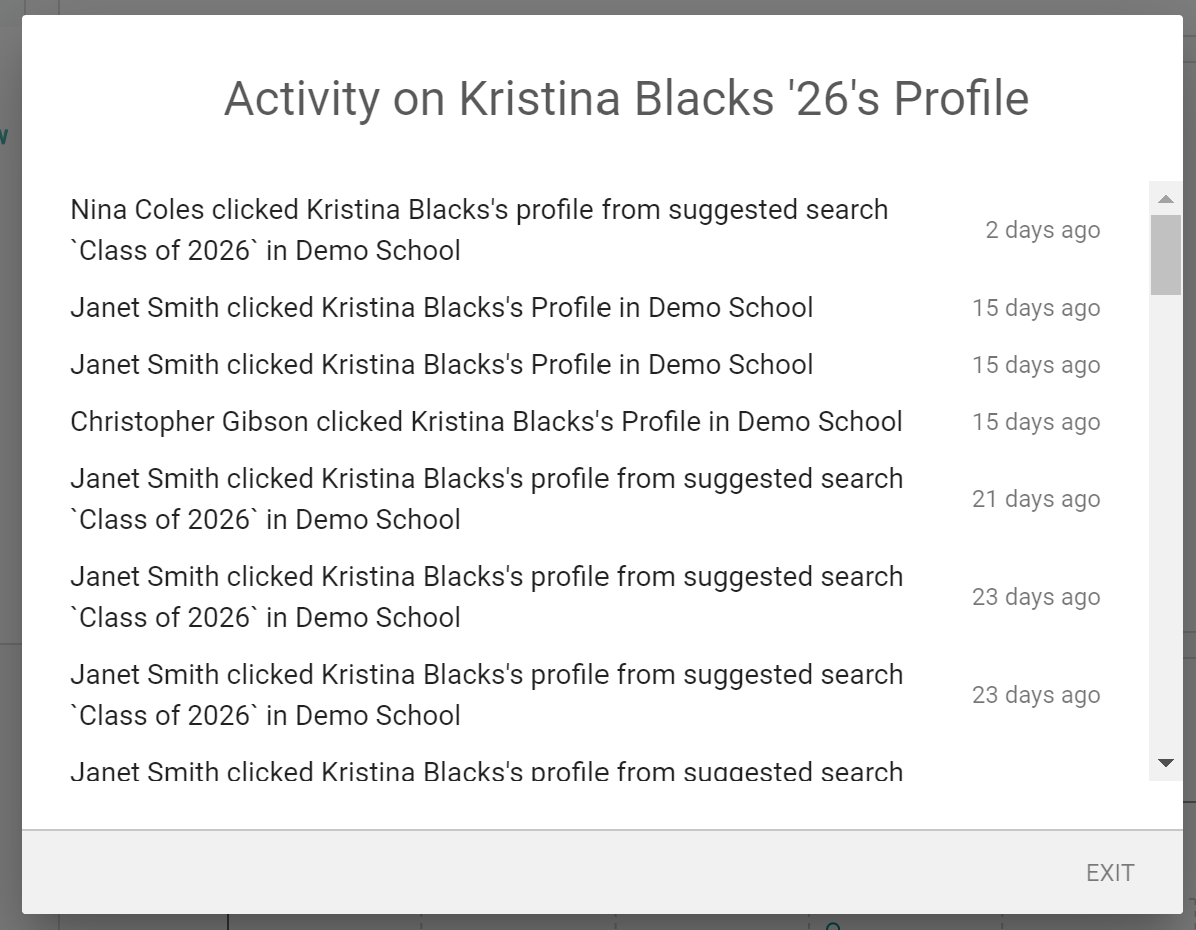Image resolution: width=1196 pixels, height=930 pixels.
Task: Select the Christopher Gibson activity entry
Action: (x=486, y=422)
